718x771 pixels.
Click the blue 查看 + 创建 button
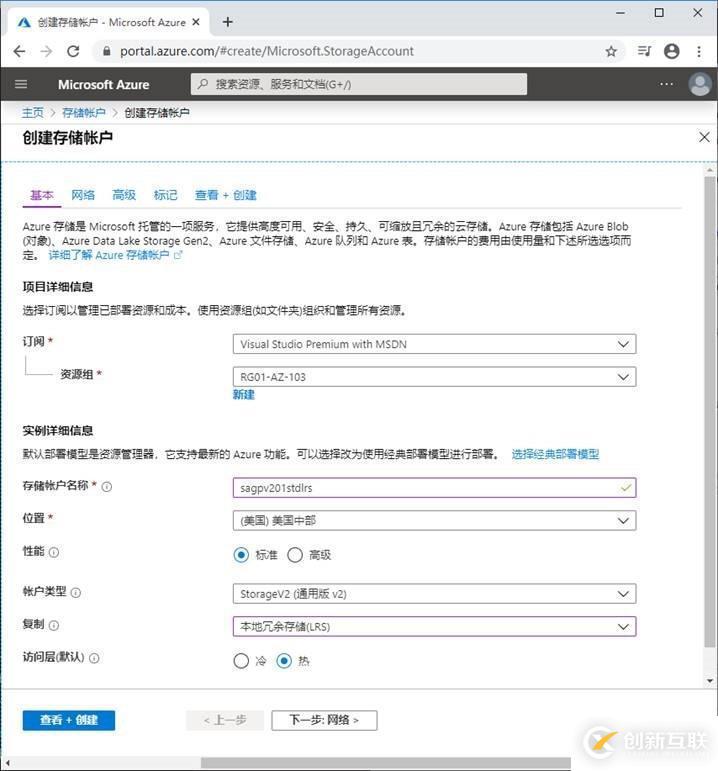[x=68, y=720]
